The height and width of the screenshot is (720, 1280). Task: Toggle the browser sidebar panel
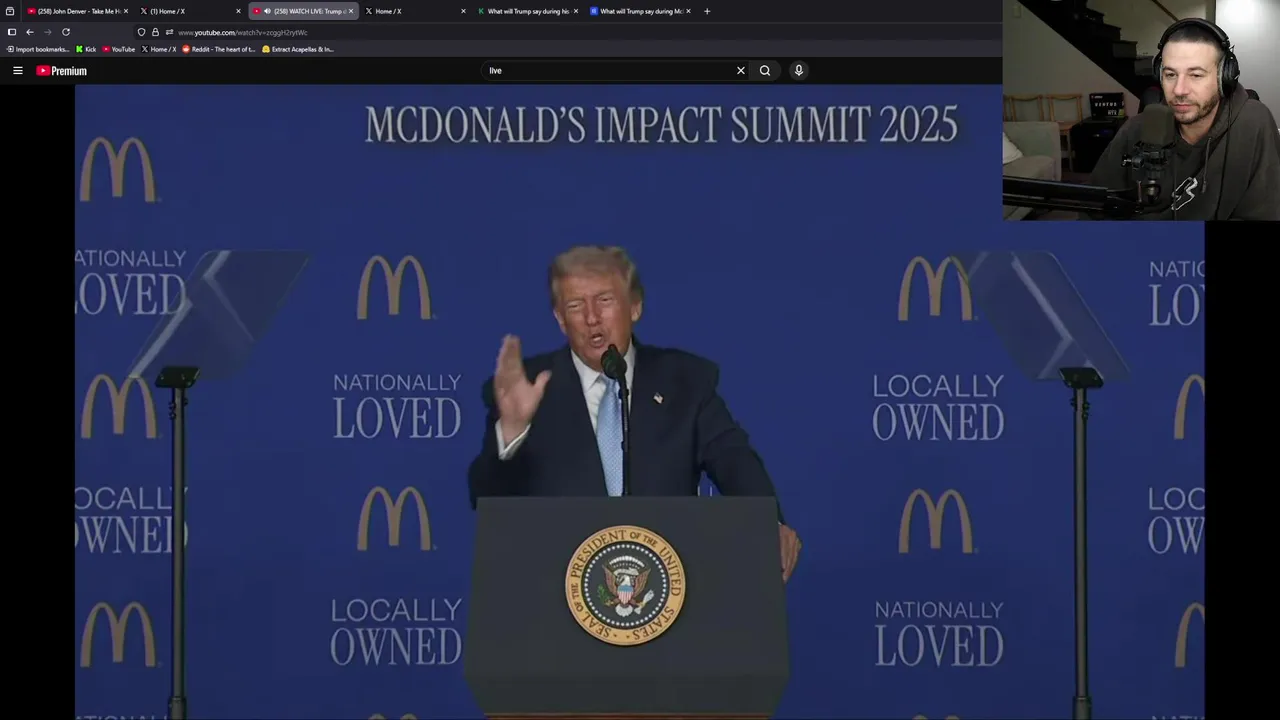tap(11, 32)
